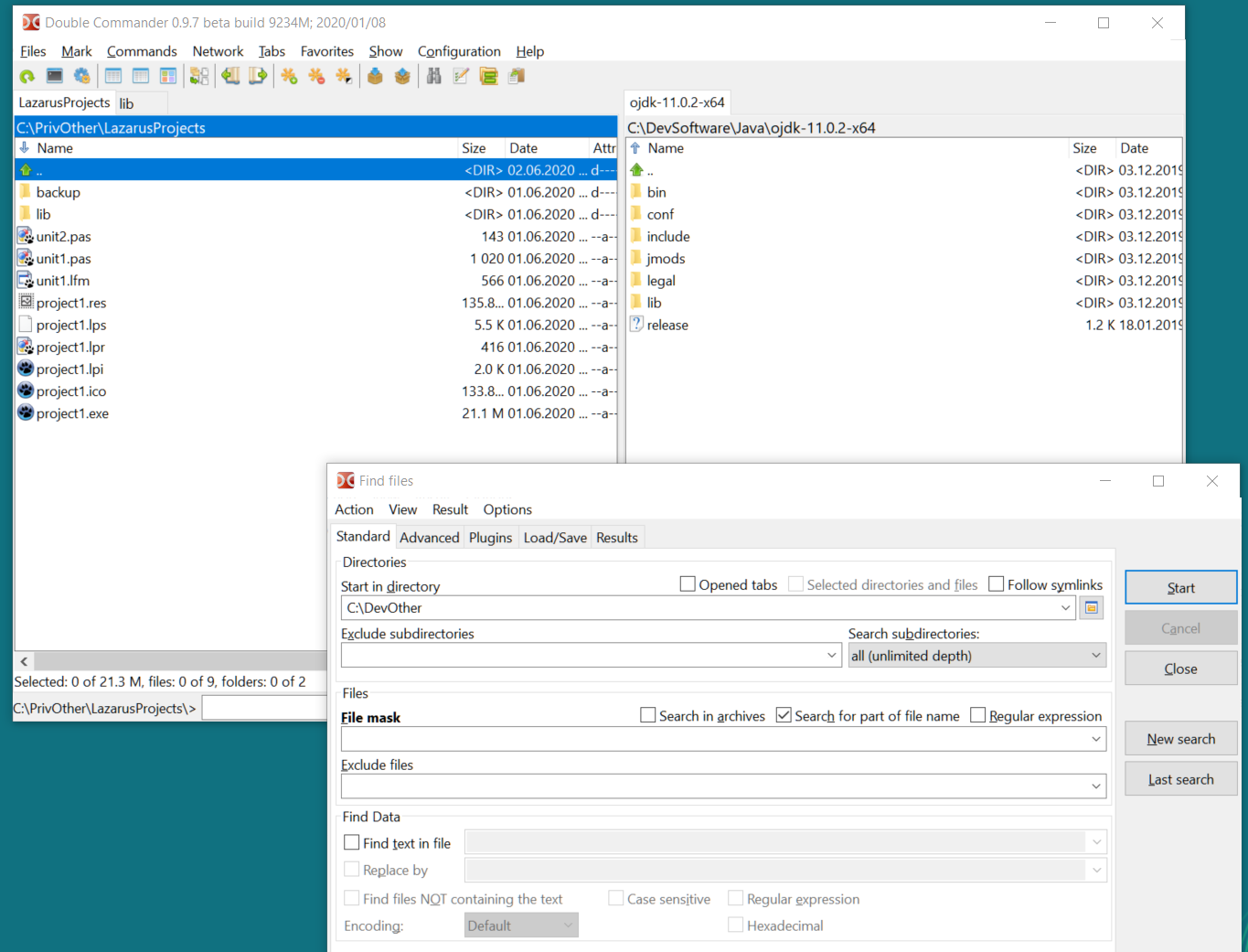Click the New search button
1248x952 pixels.
[1180, 739]
